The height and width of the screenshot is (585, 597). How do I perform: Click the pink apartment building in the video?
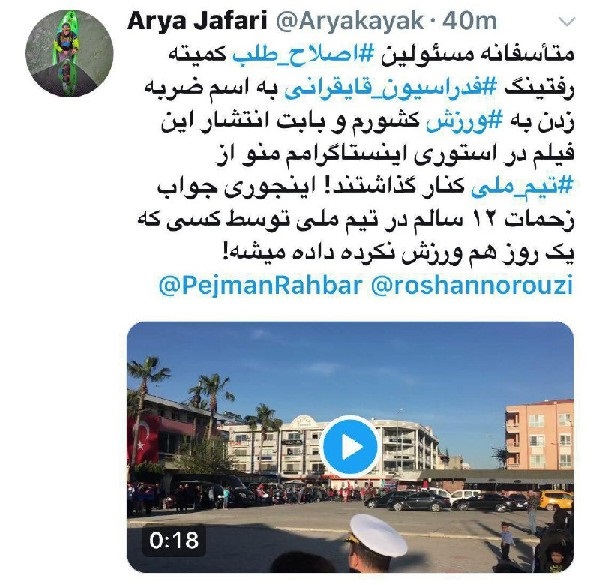point(540,434)
